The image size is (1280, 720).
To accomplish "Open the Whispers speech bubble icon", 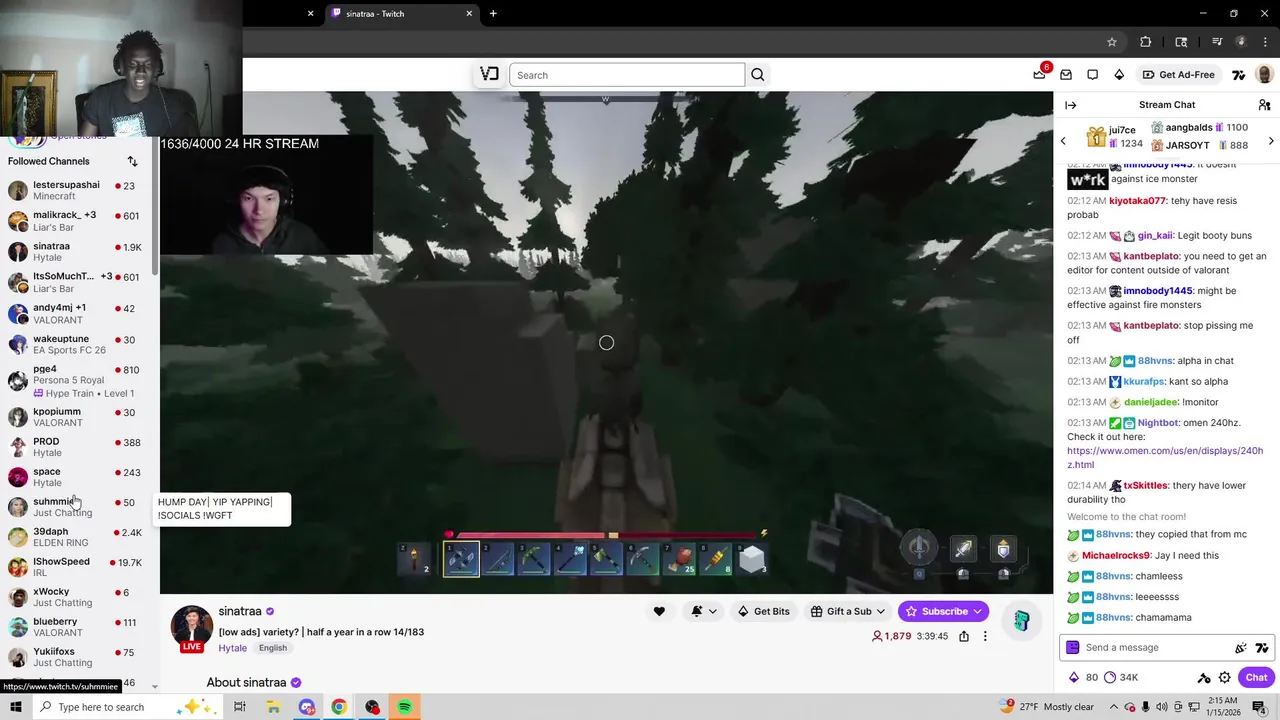I will pos(1092,75).
